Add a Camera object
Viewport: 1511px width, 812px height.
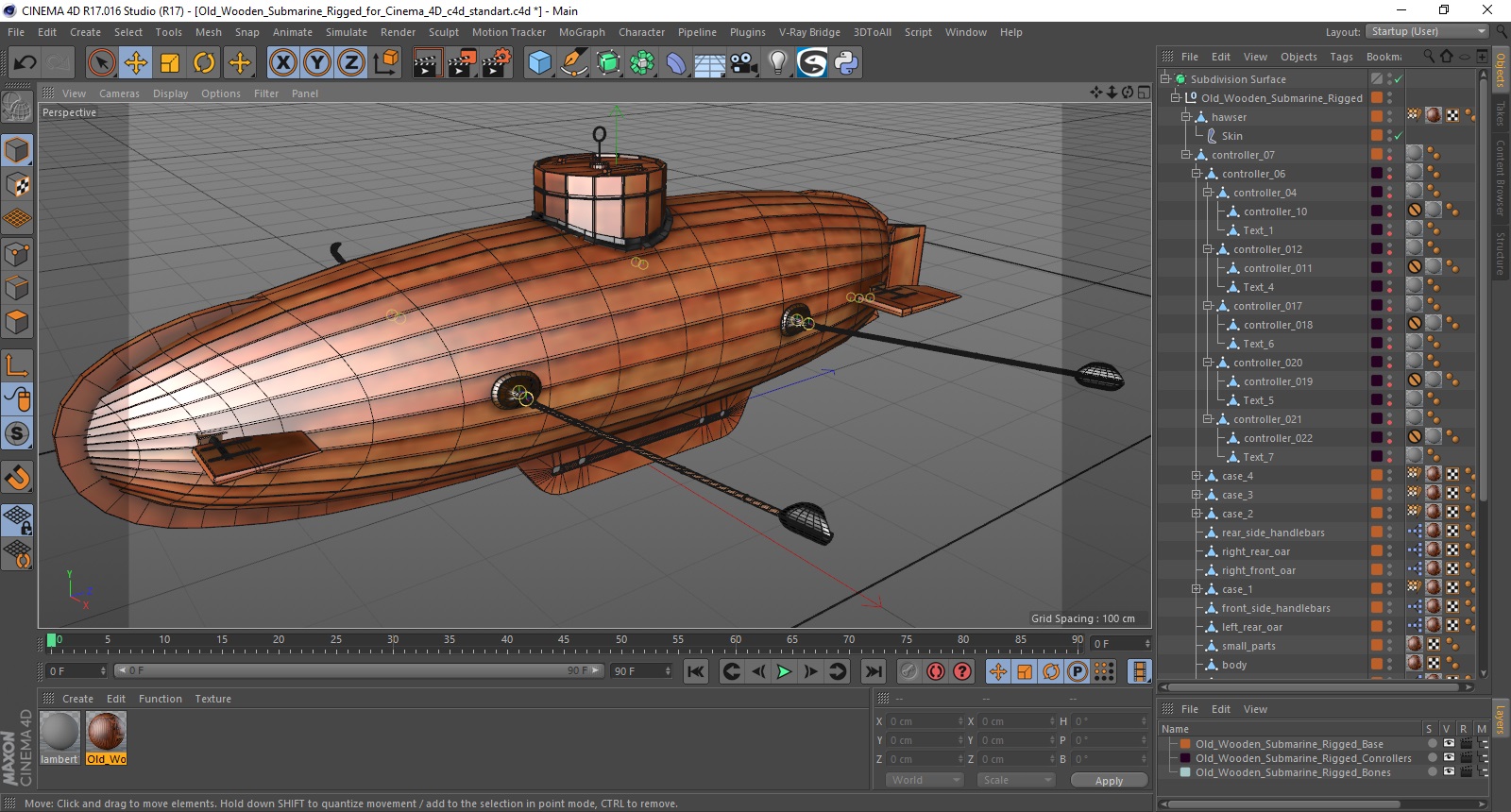744,63
